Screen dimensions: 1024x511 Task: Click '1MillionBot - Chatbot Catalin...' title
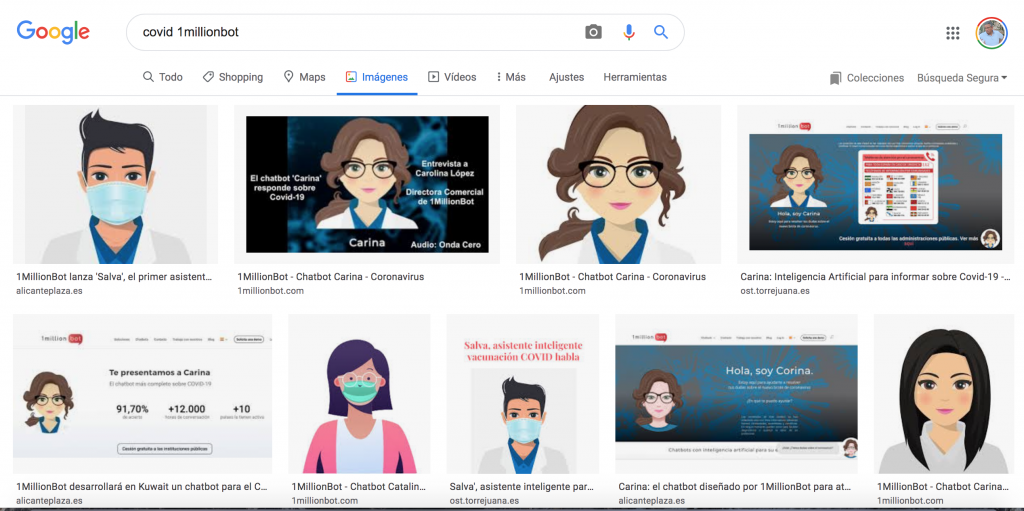click(359, 486)
